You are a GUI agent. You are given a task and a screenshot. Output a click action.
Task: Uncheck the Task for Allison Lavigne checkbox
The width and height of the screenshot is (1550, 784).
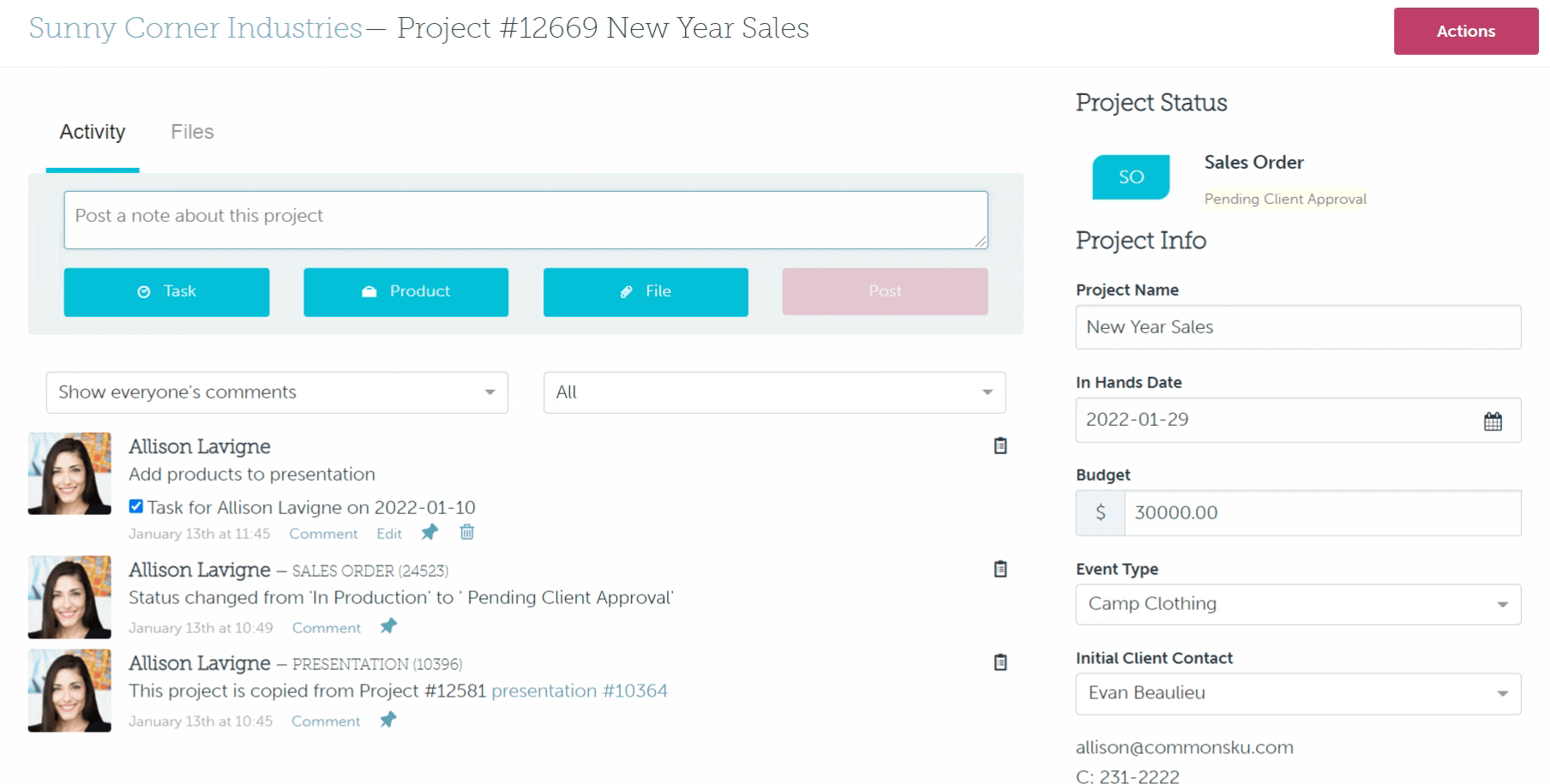pyautogui.click(x=135, y=506)
